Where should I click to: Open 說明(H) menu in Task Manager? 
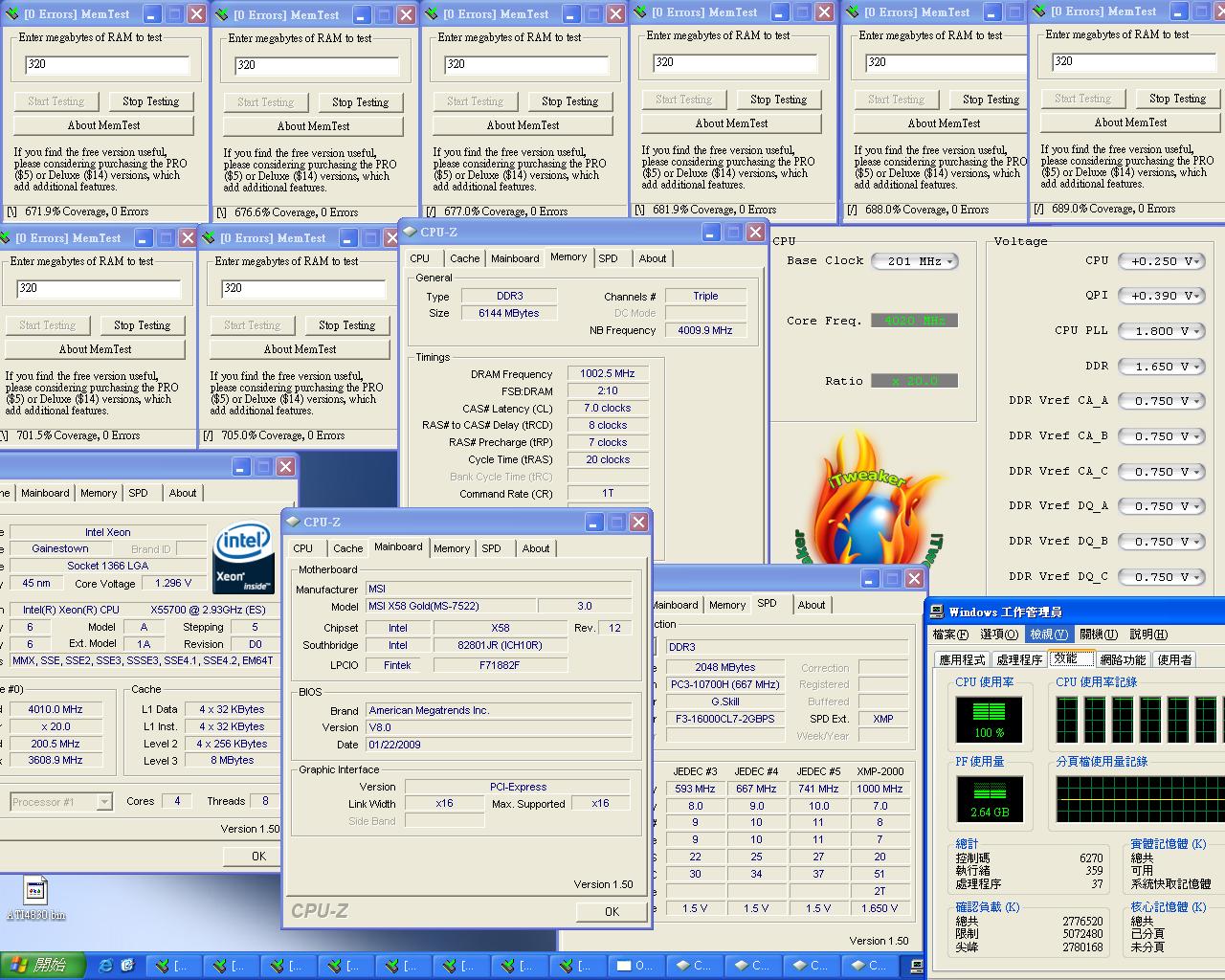[x=1147, y=634]
